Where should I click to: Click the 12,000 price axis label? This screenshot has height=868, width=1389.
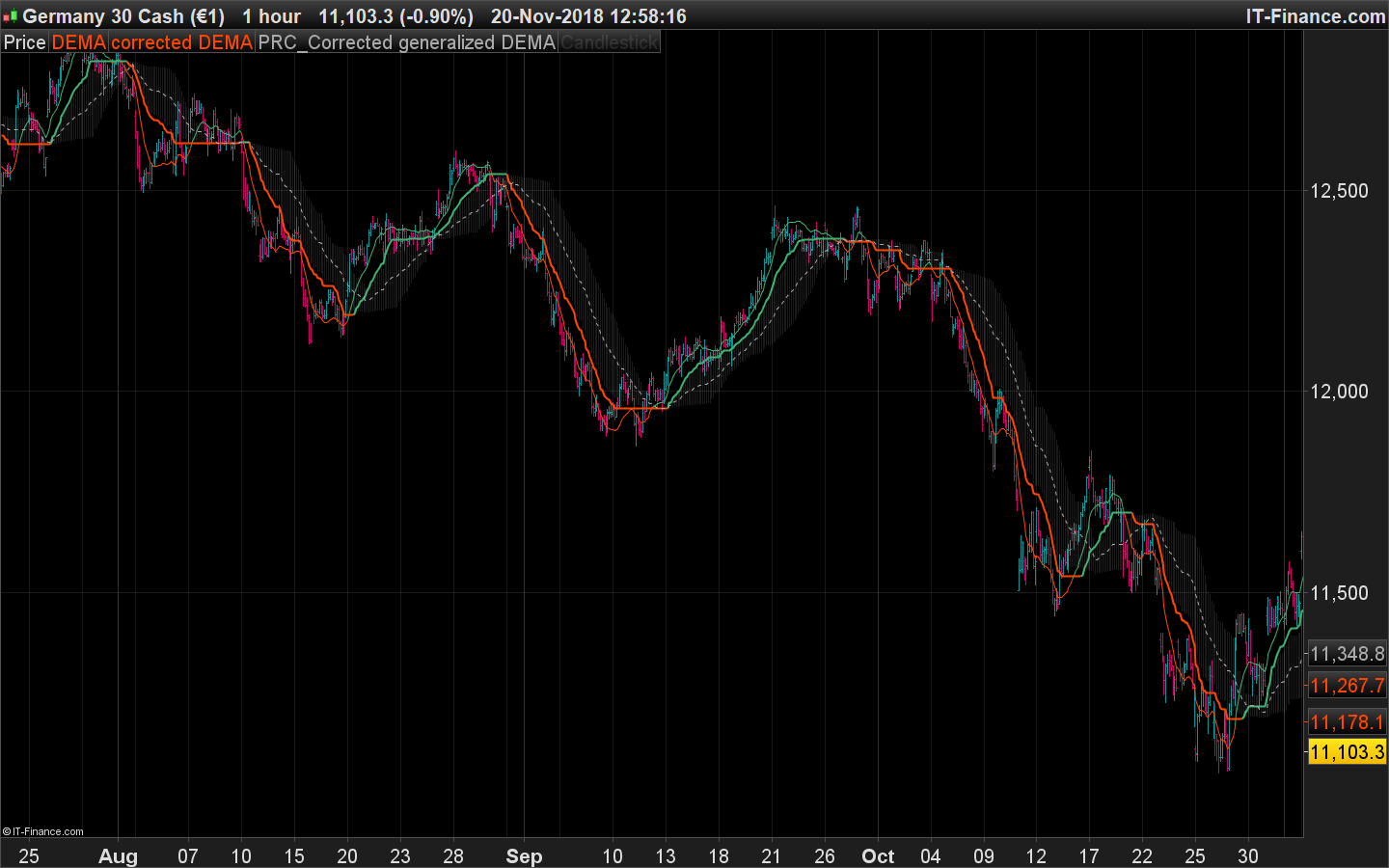point(1339,392)
